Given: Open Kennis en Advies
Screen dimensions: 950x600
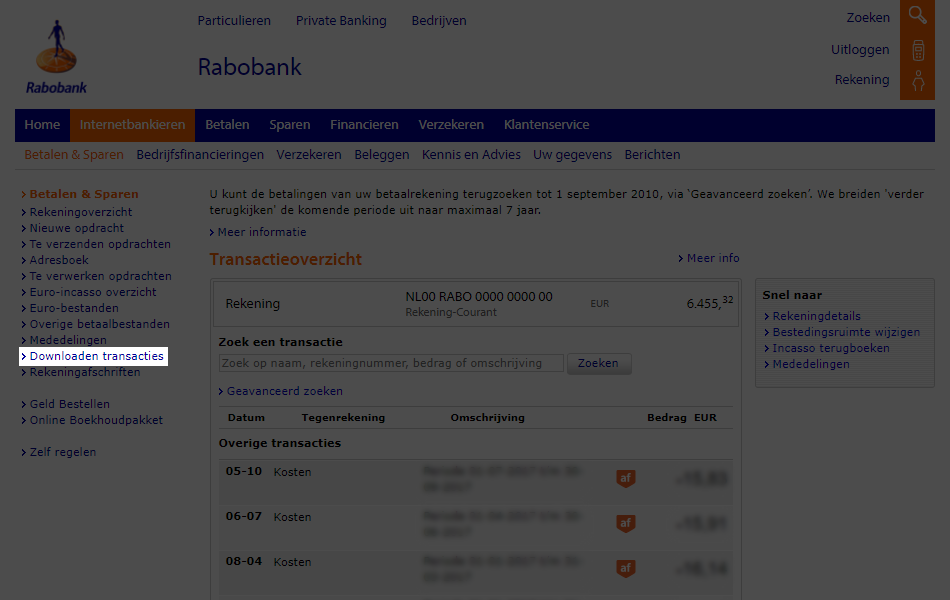Looking at the screenshot, I should (x=471, y=155).
